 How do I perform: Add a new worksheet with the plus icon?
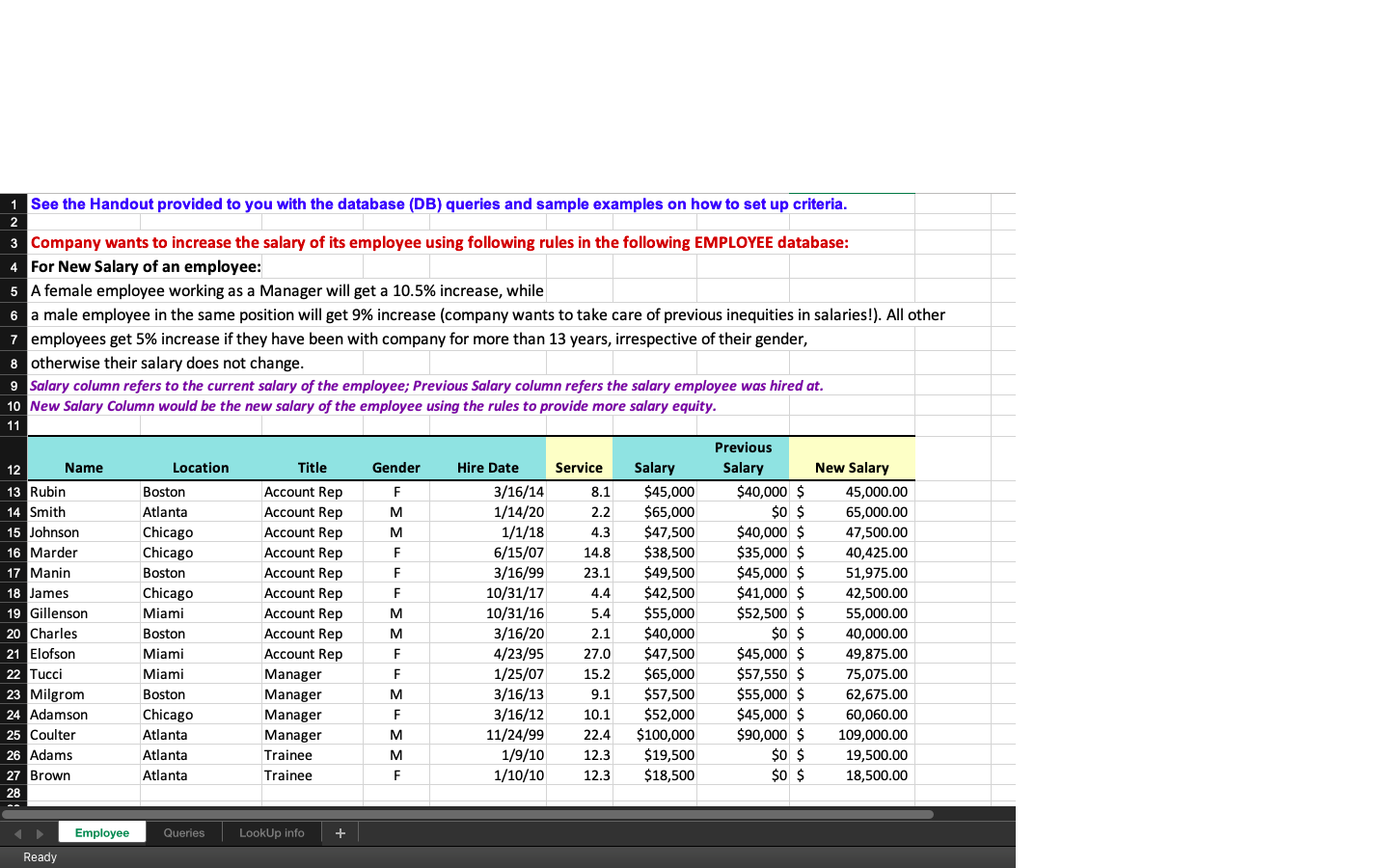point(340,831)
